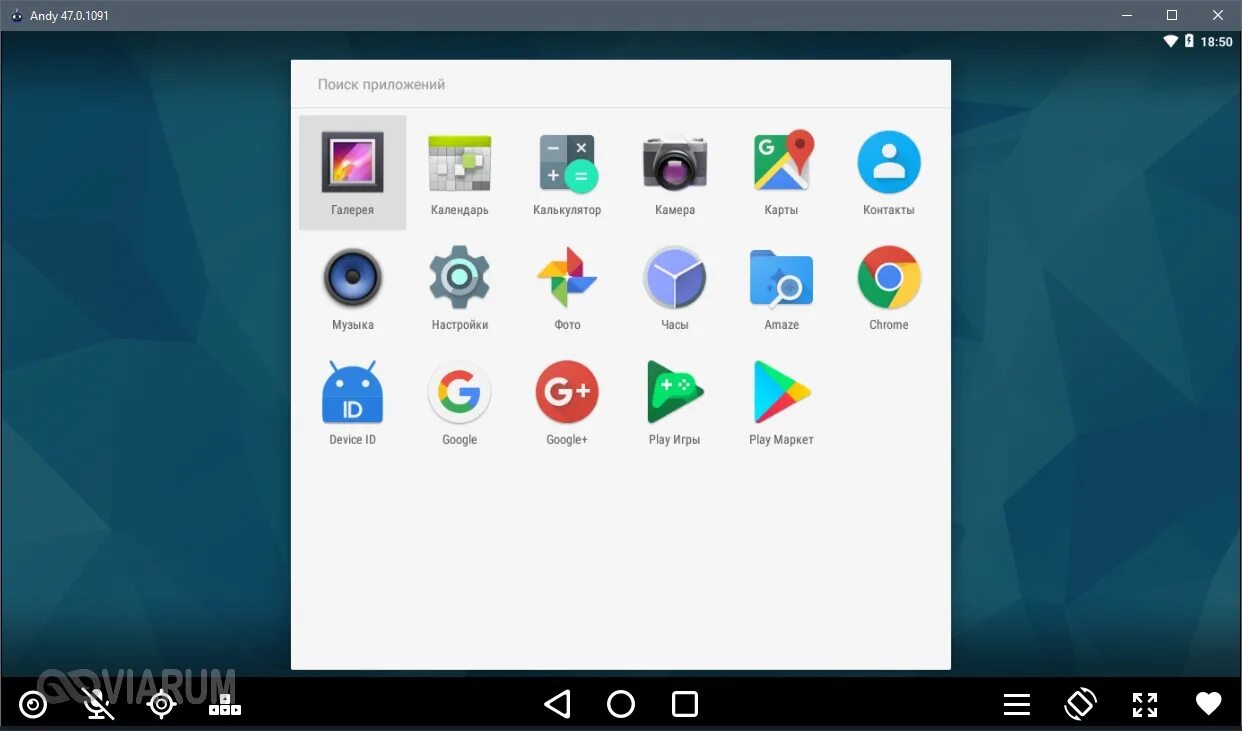Open the Камера app
This screenshot has height=731, width=1242.
[674, 172]
